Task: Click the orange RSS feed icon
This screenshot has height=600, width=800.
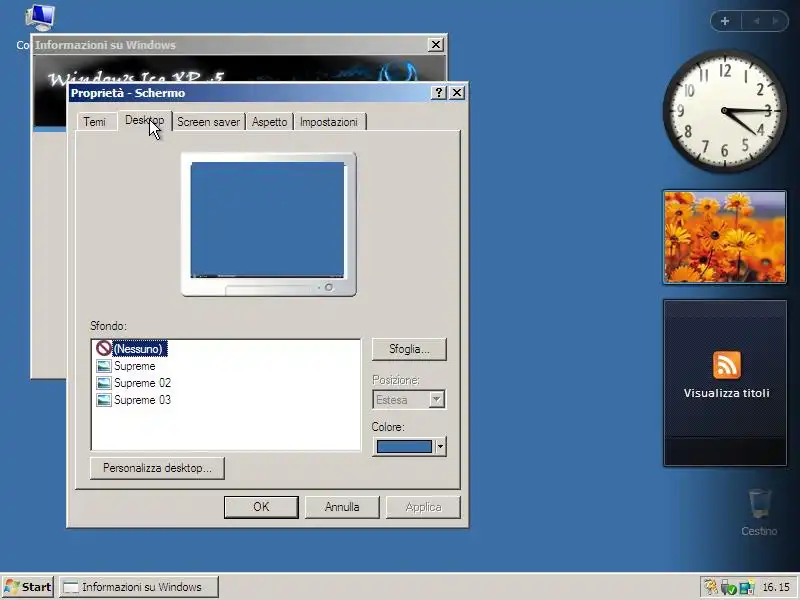Action: [727, 365]
